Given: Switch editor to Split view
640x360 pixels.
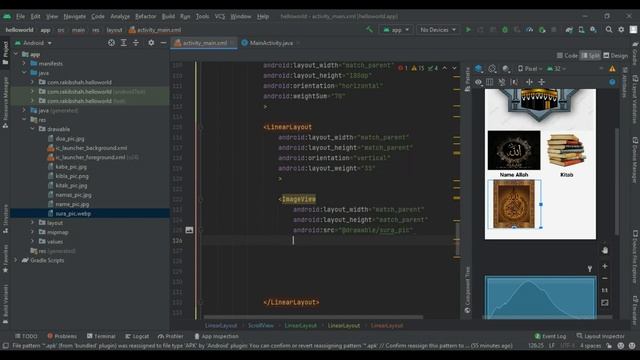Looking at the screenshot, I should pos(590,56).
